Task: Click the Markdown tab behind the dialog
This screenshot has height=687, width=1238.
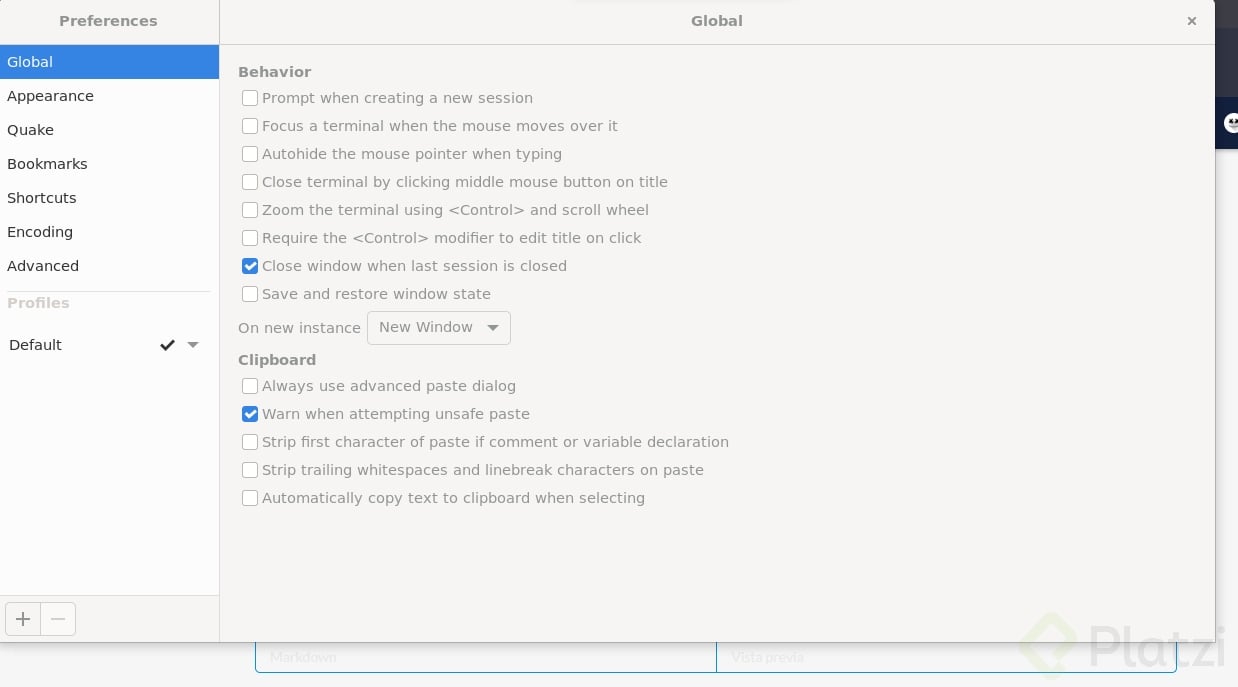Action: 303,657
